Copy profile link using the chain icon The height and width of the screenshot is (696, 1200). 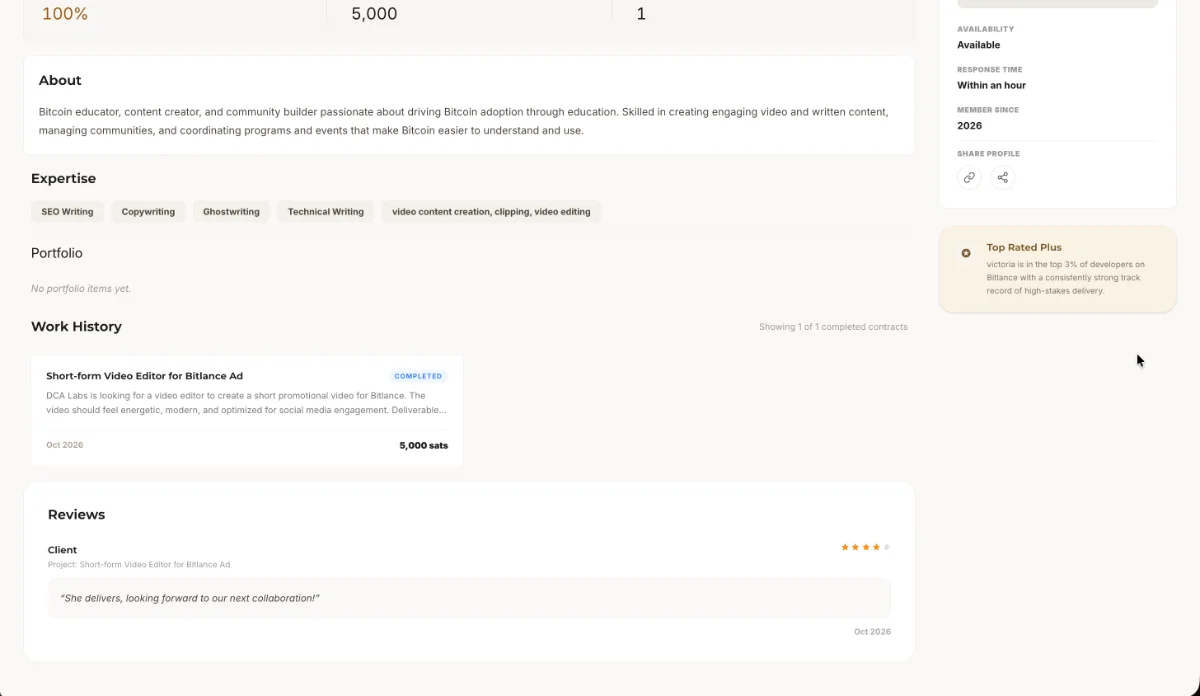point(969,178)
